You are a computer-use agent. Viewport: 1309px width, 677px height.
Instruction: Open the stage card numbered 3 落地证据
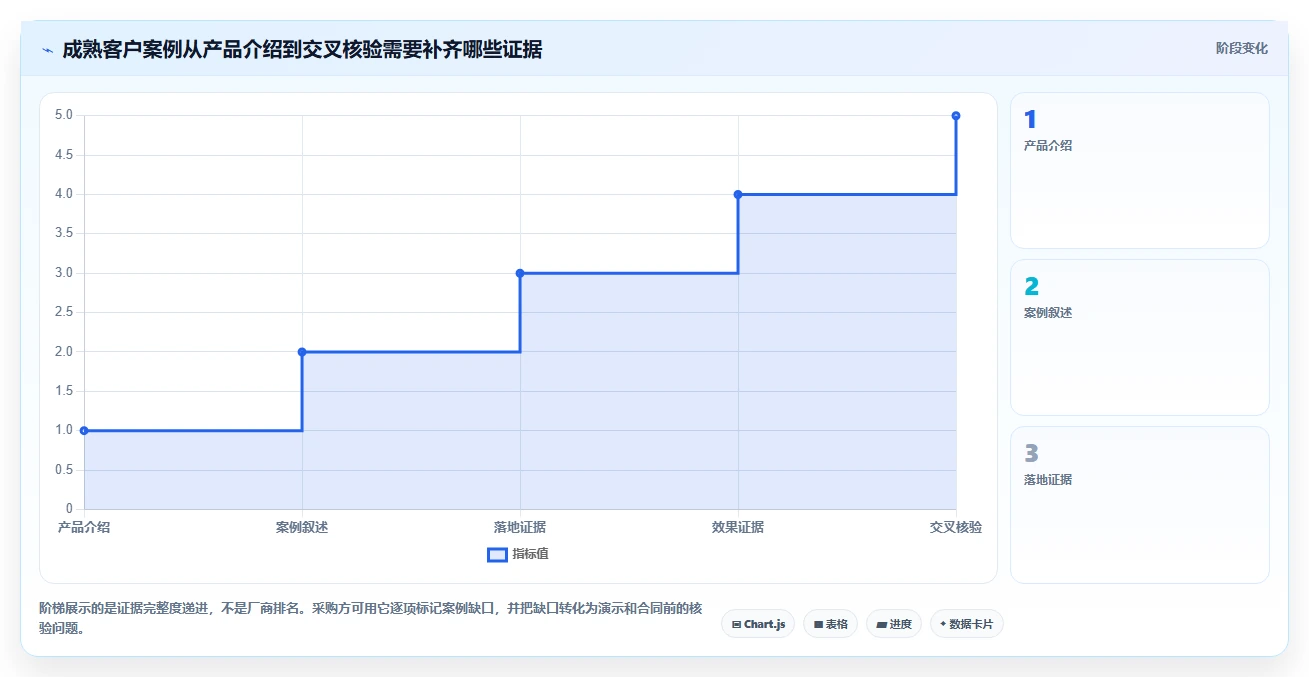point(1140,504)
